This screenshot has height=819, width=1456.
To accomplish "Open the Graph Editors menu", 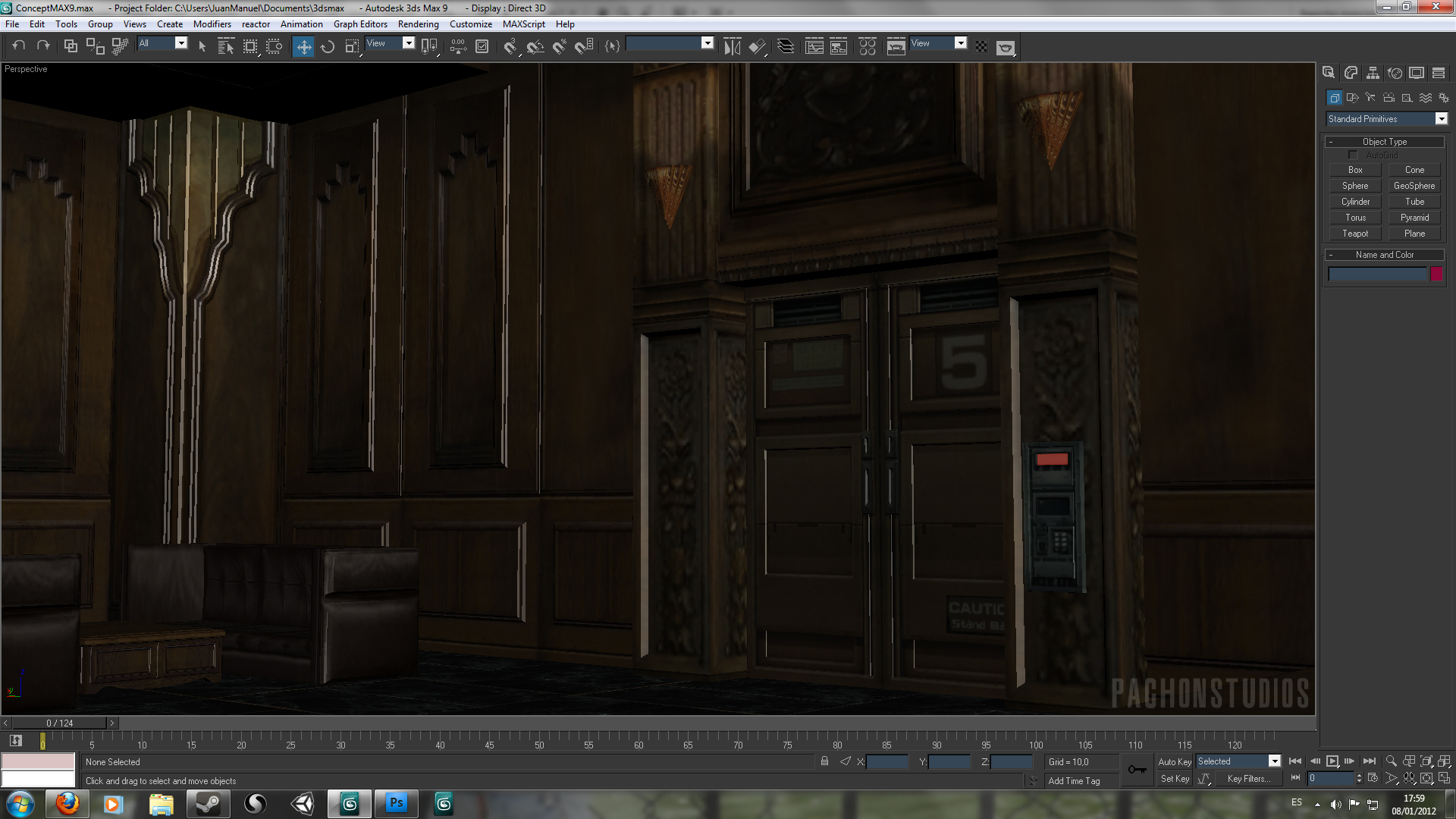I will click(x=360, y=24).
